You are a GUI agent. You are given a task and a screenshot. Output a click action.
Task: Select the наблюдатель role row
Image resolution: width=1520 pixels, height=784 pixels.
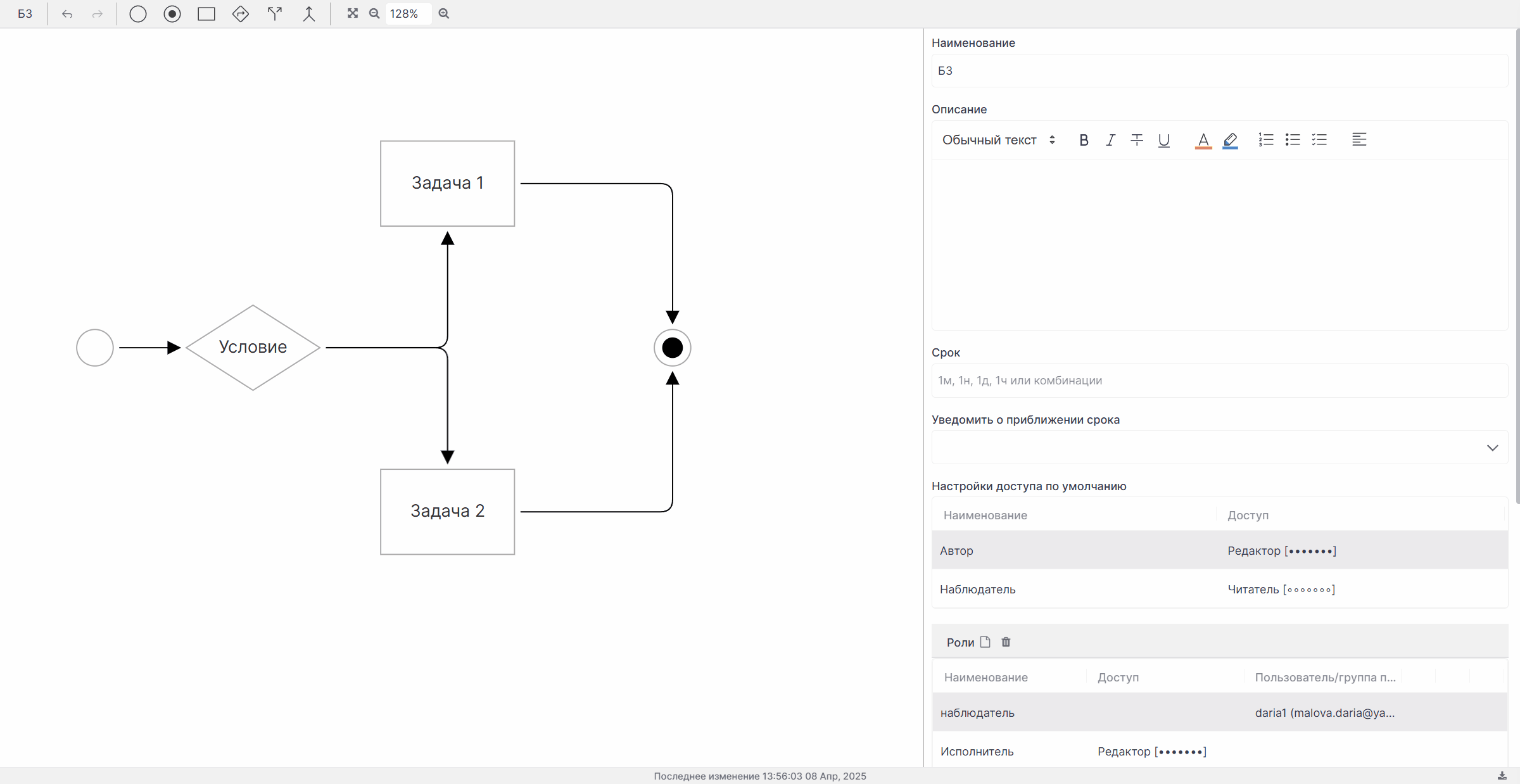(x=1219, y=712)
